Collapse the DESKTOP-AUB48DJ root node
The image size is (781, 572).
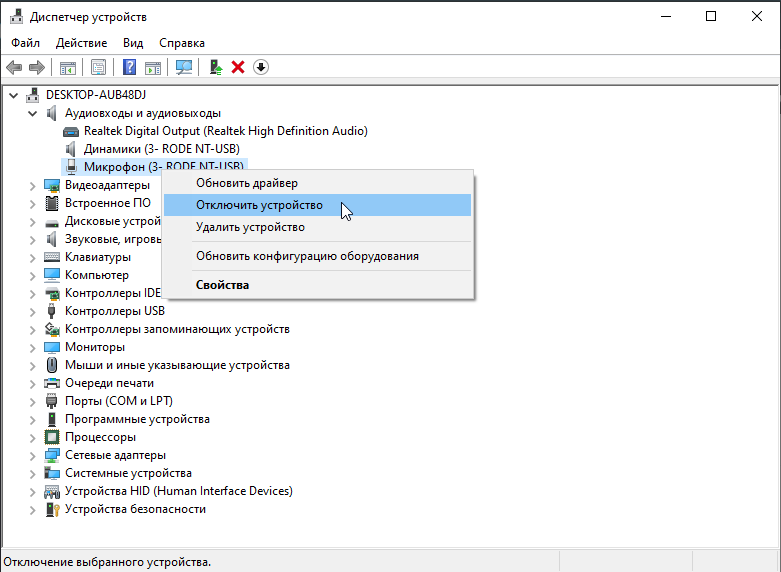click(x=13, y=95)
